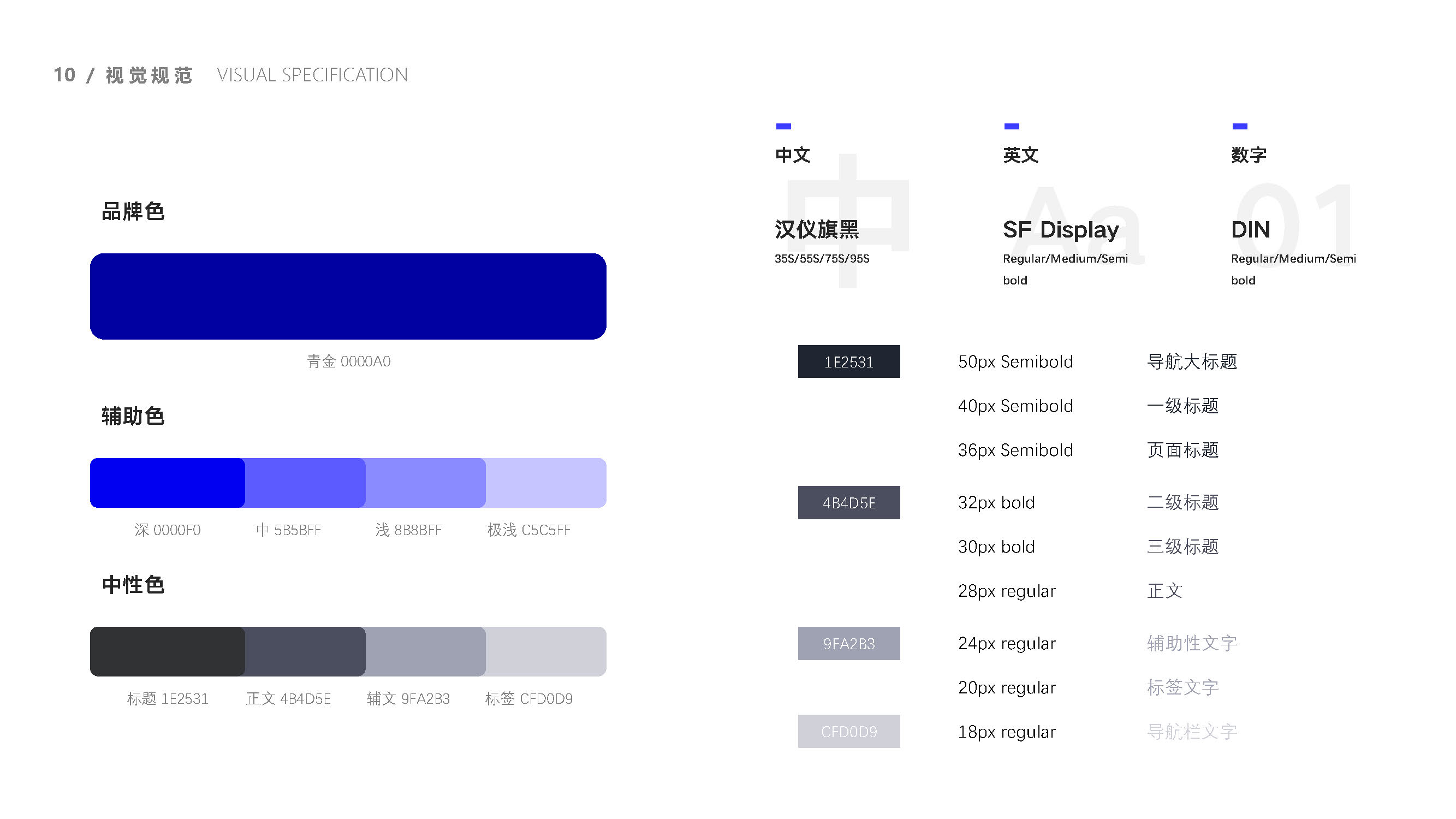
Task: Click the 9FA2B3 color chip
Action: (848, 643)
